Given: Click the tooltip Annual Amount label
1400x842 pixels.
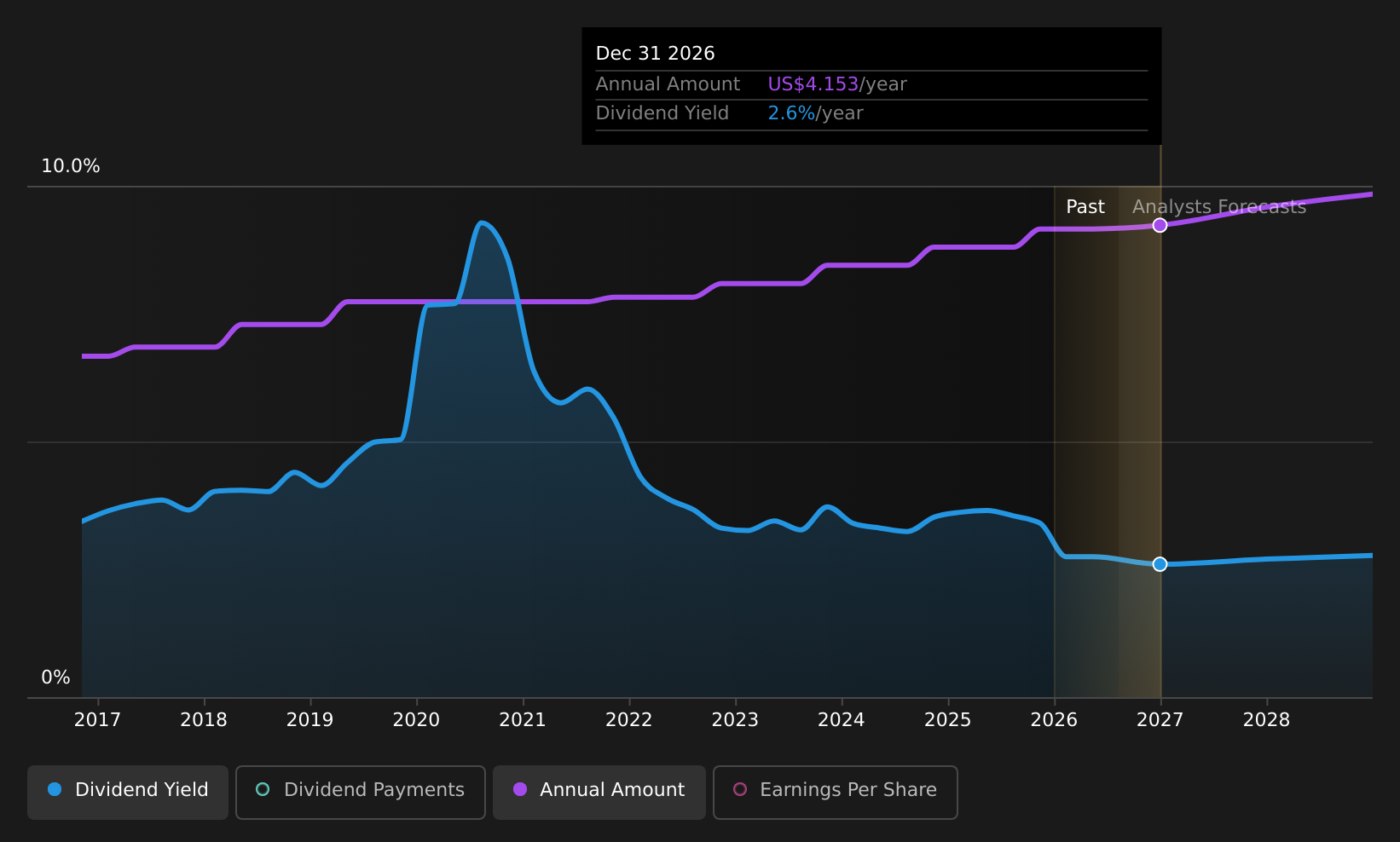Looking at the screenshot, I should point(668,84).
